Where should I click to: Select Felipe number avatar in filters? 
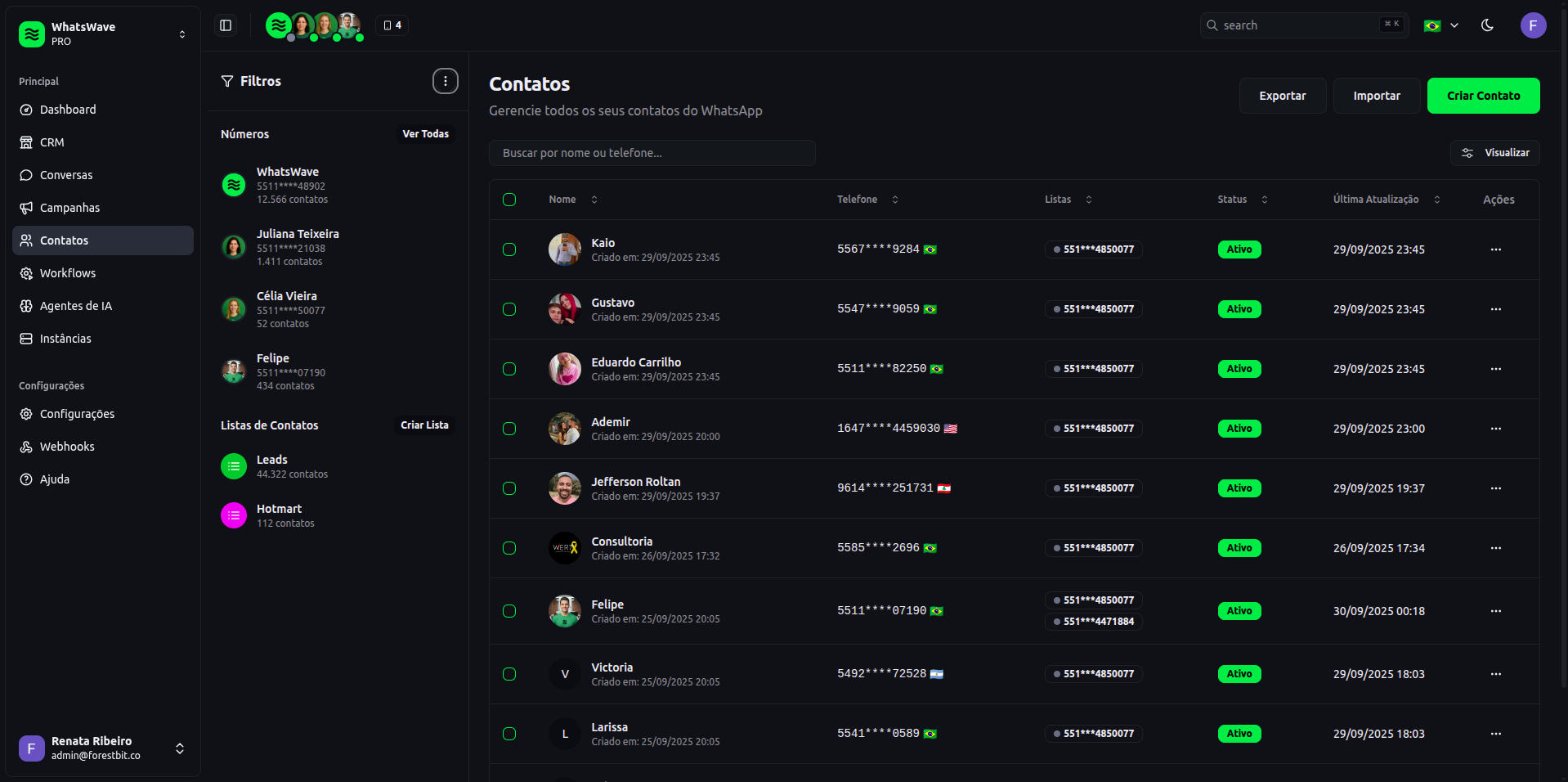pyautogui.click(x=234, y=371)
